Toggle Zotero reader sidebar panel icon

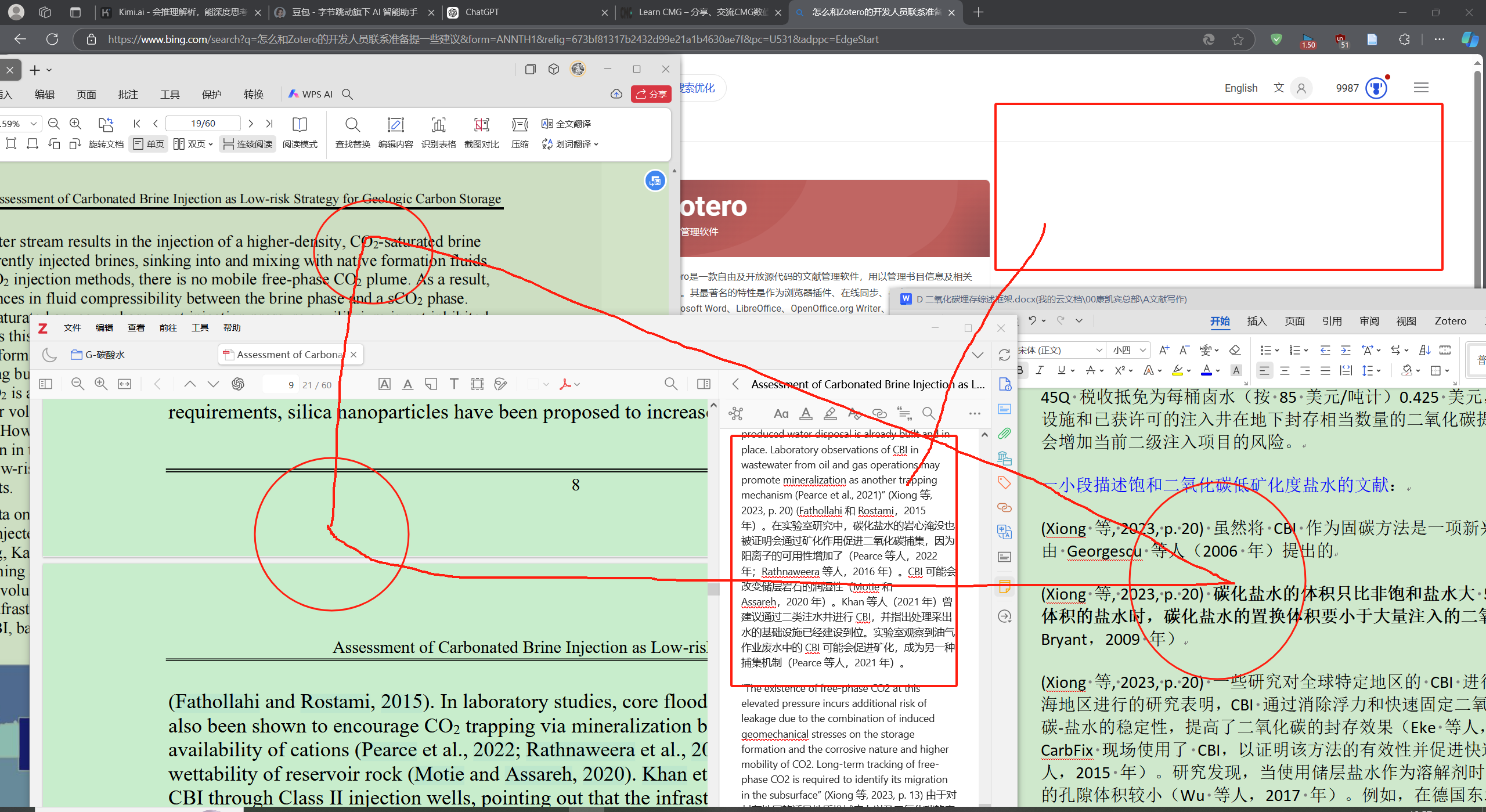tap(45, 384)
